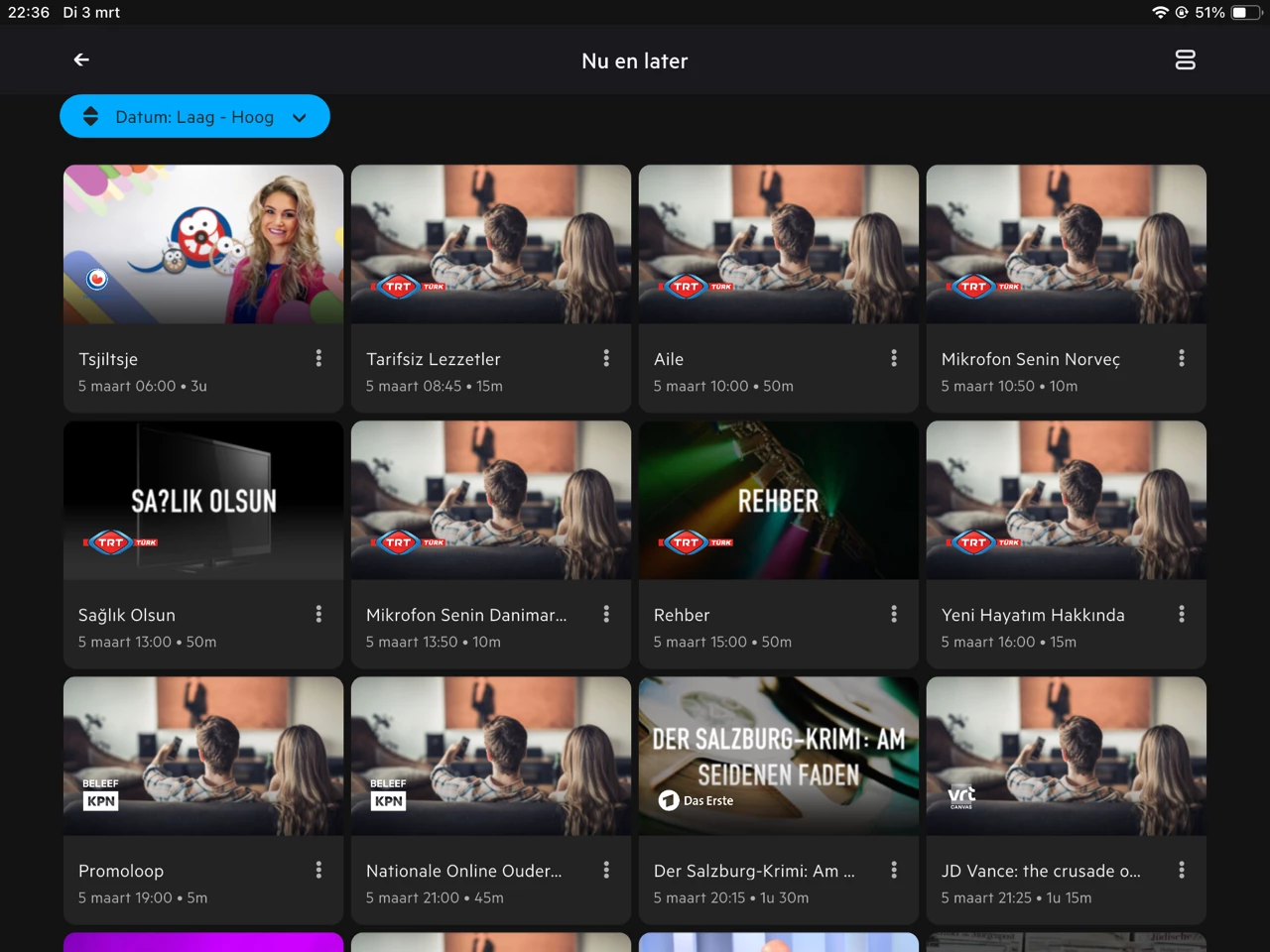The width and height of the screenshot is (1270, 952).
Task: Switch layout with the list view icon
Action: click(x=1185, y=60)
